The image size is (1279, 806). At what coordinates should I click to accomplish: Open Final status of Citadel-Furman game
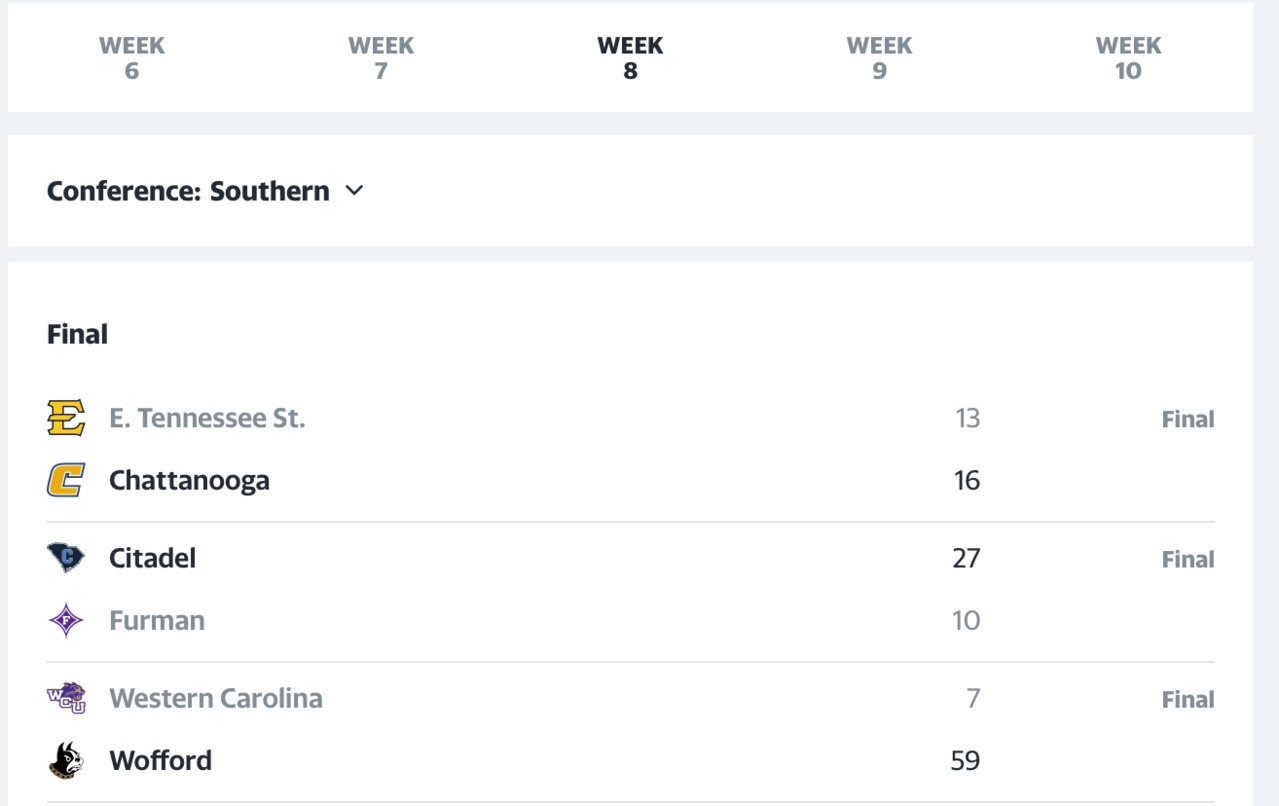point(1187,560)
